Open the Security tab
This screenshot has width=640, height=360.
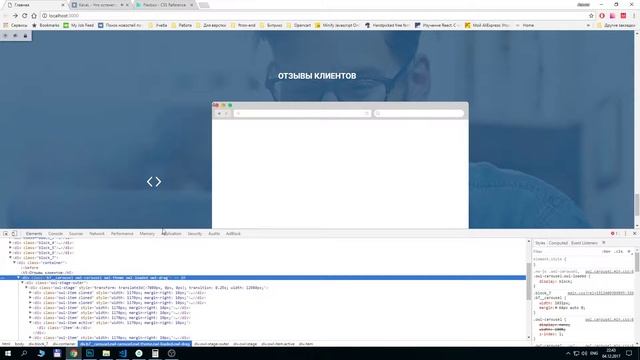(195, 234)
